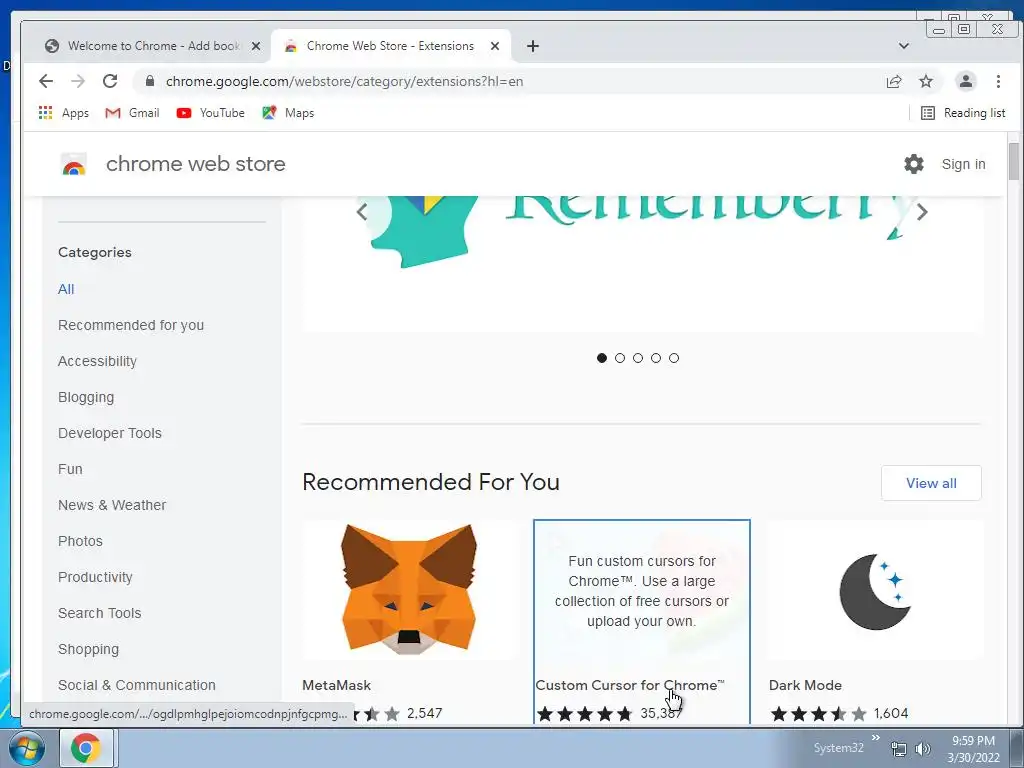The image size is (1024, 768).
Task: Open a new tab with the plus button
Action: click(533, 46)
